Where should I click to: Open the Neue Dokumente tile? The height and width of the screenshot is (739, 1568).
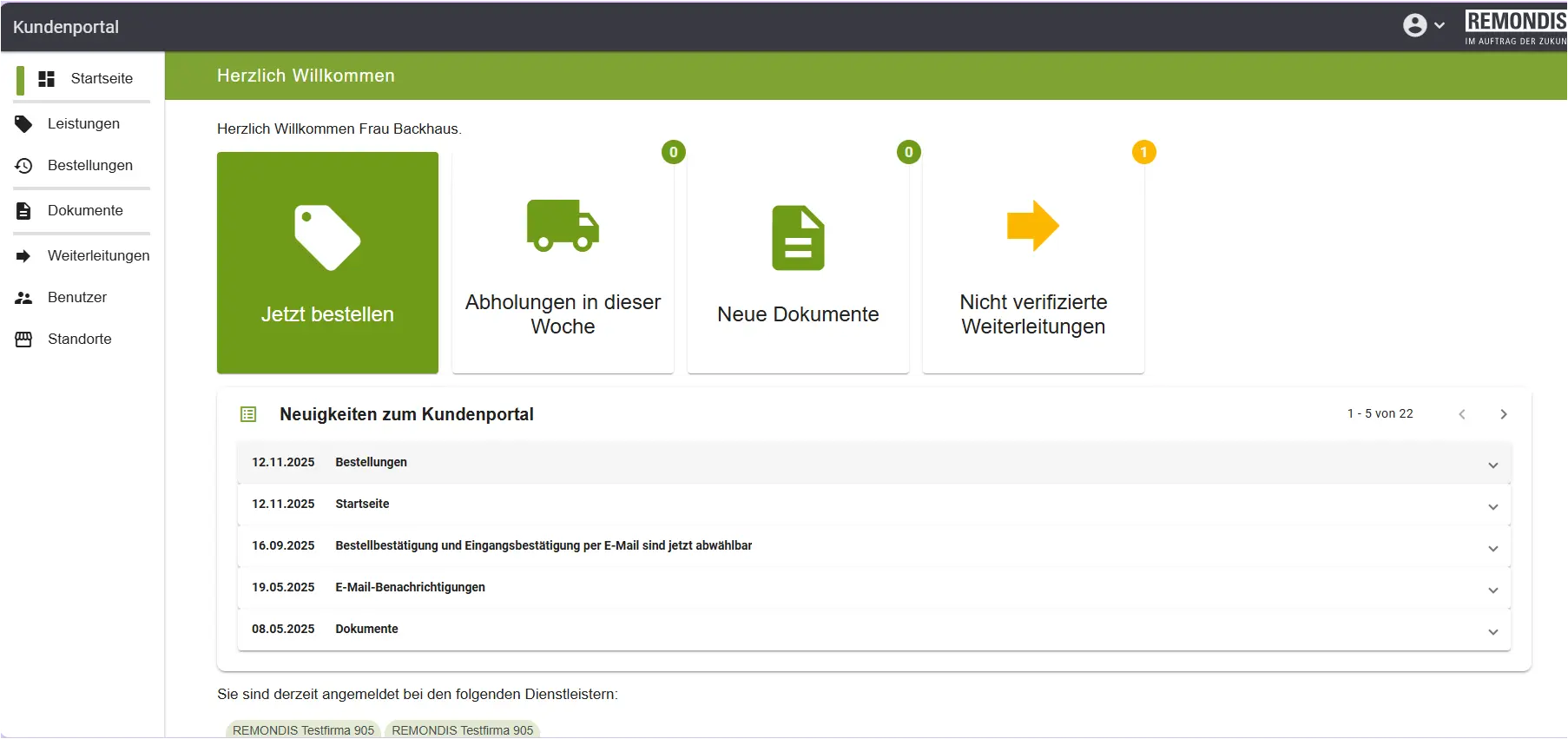click(798, 263)
